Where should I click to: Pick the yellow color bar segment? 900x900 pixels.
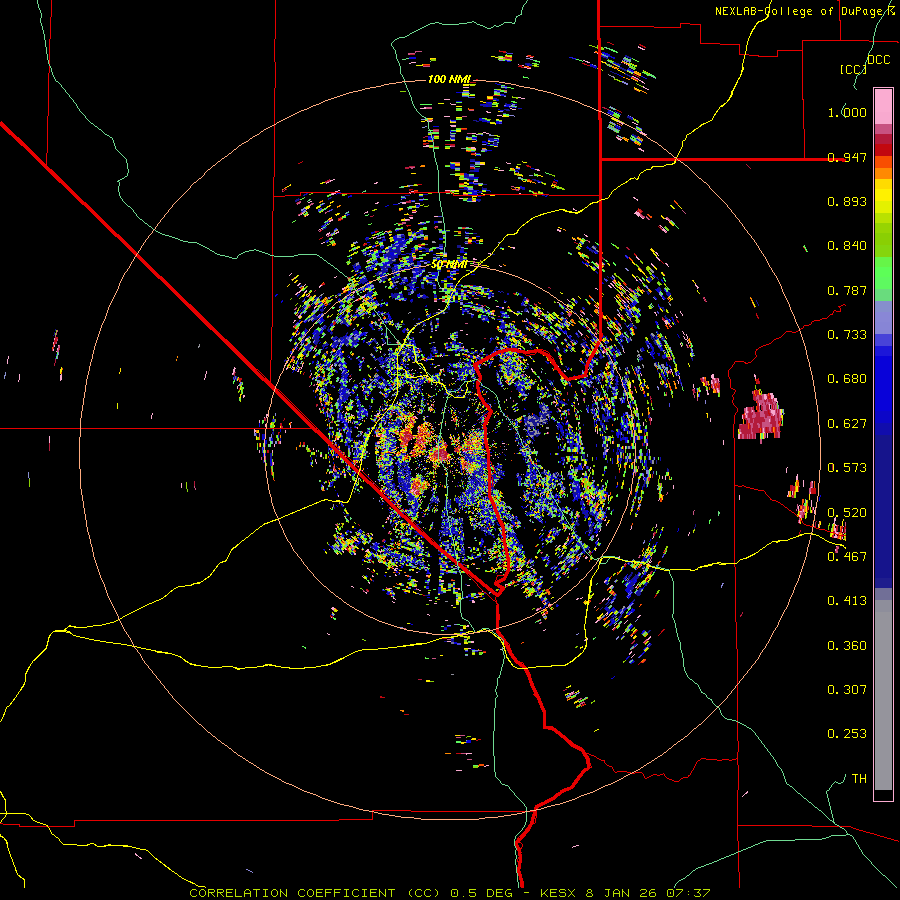[x=883, y=196]
